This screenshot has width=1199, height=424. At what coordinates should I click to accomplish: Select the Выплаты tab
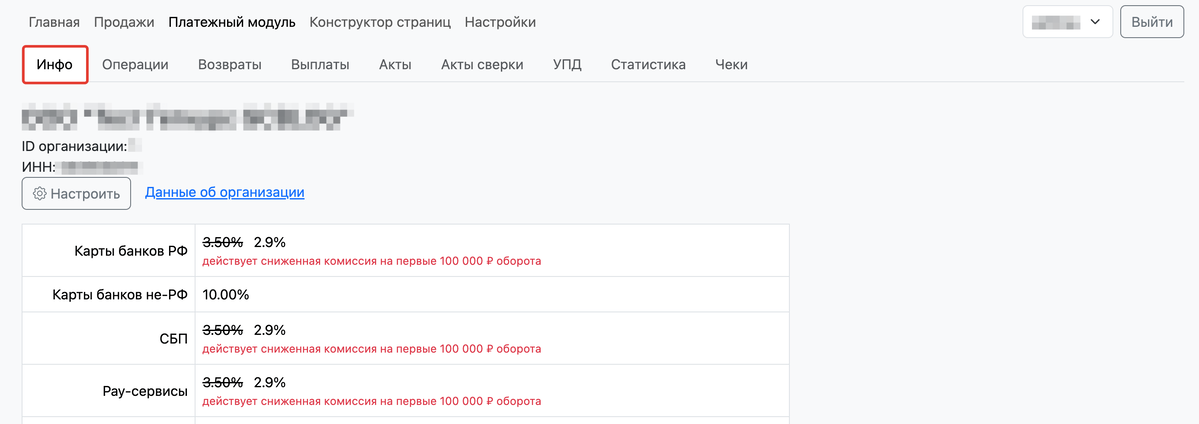tap(320, 65)
